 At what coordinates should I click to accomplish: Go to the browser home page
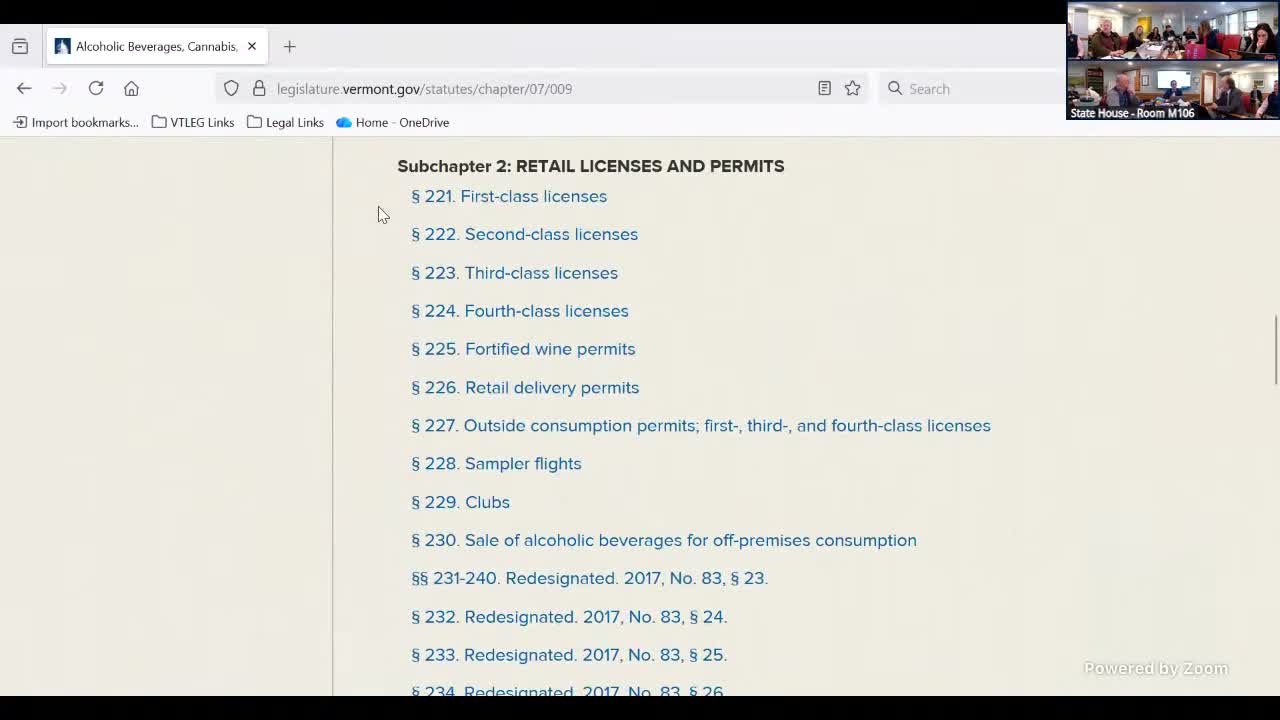[131, 88]
